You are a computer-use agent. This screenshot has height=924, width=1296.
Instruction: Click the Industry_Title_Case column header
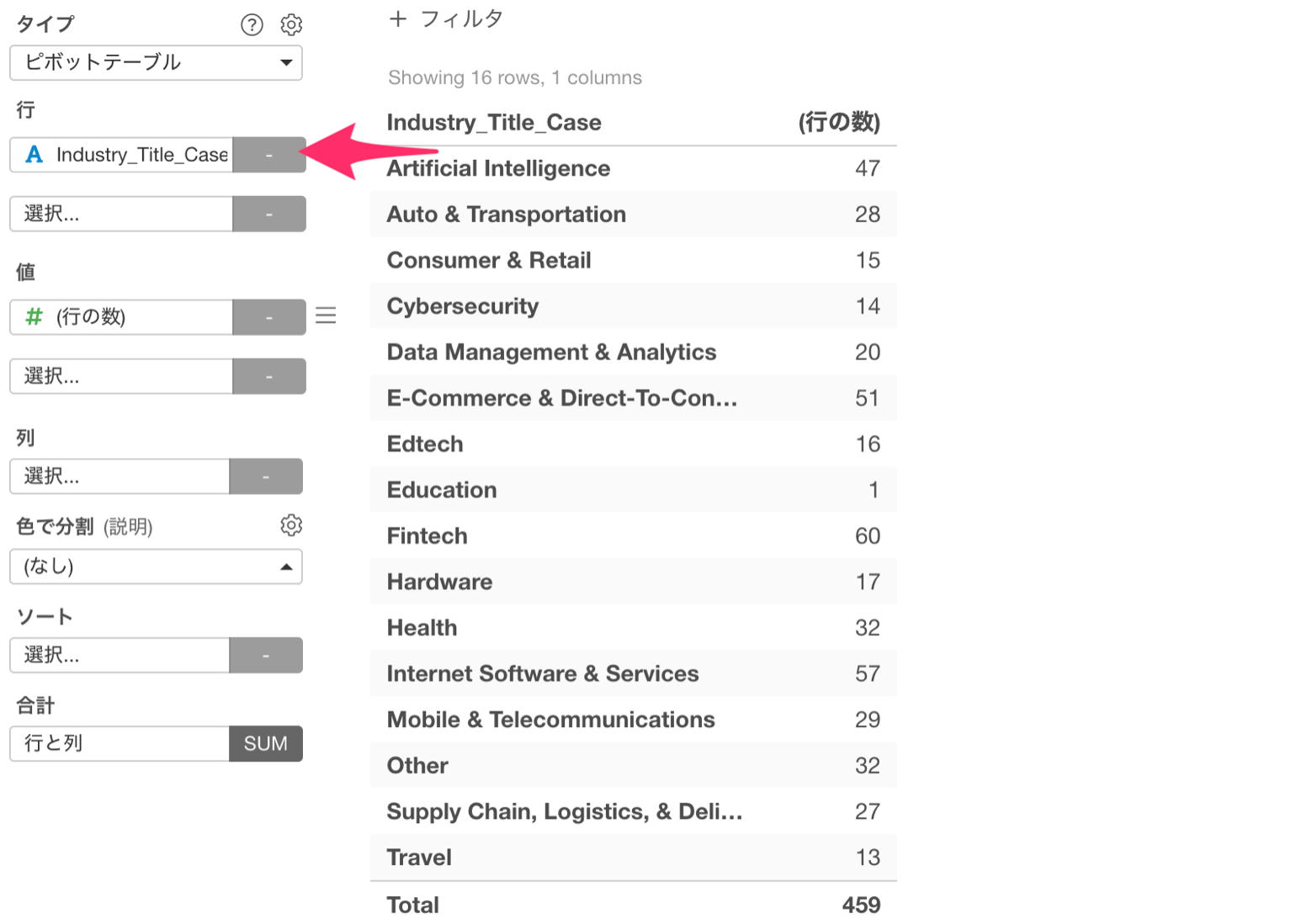click(494, 123)
